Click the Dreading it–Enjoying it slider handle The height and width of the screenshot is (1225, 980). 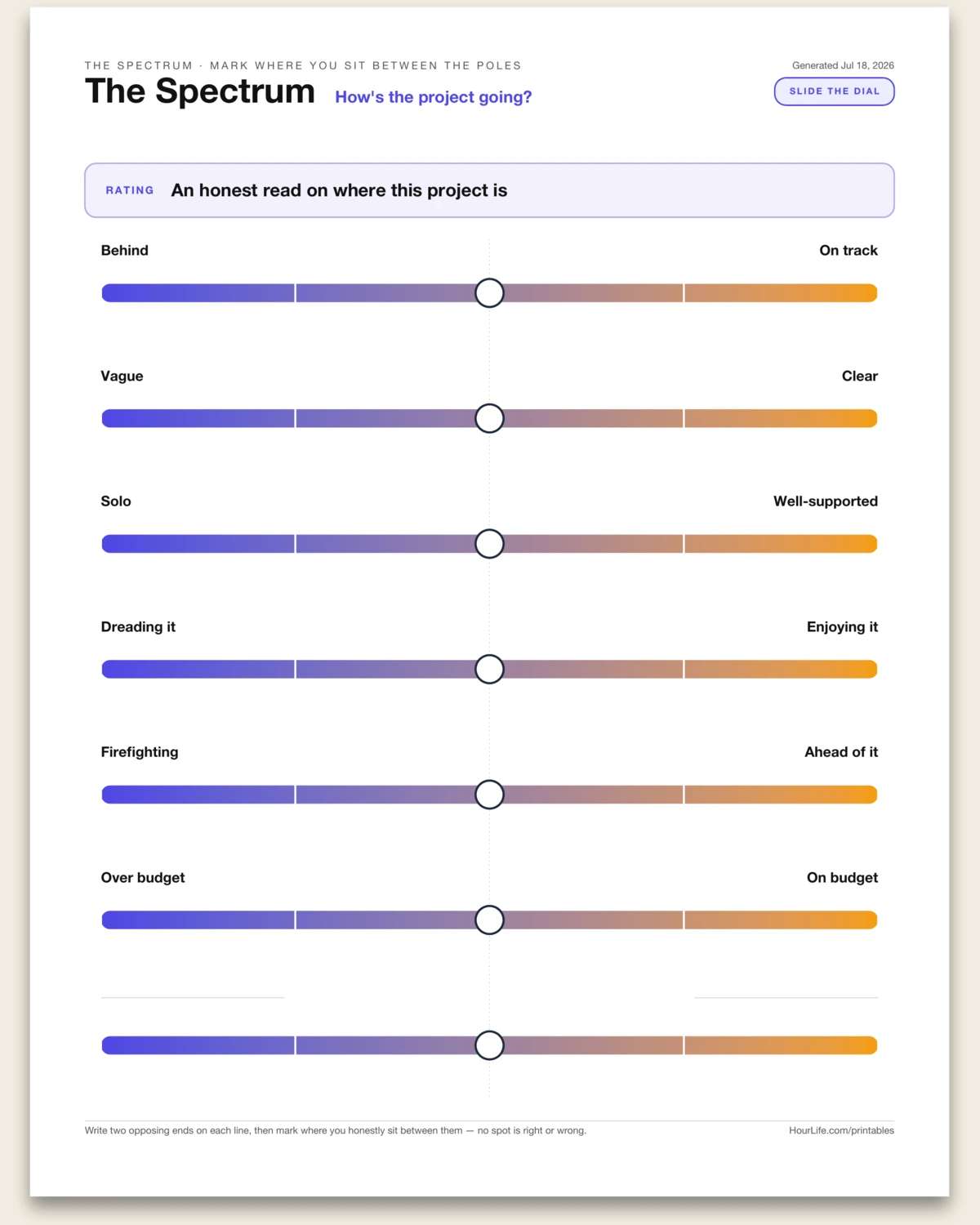coord(489,669)
